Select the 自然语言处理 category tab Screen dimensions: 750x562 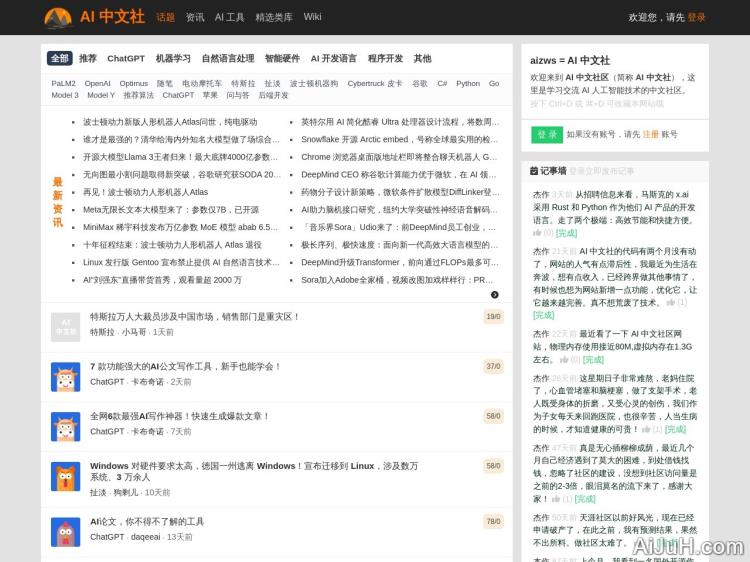tap(228, 58)
